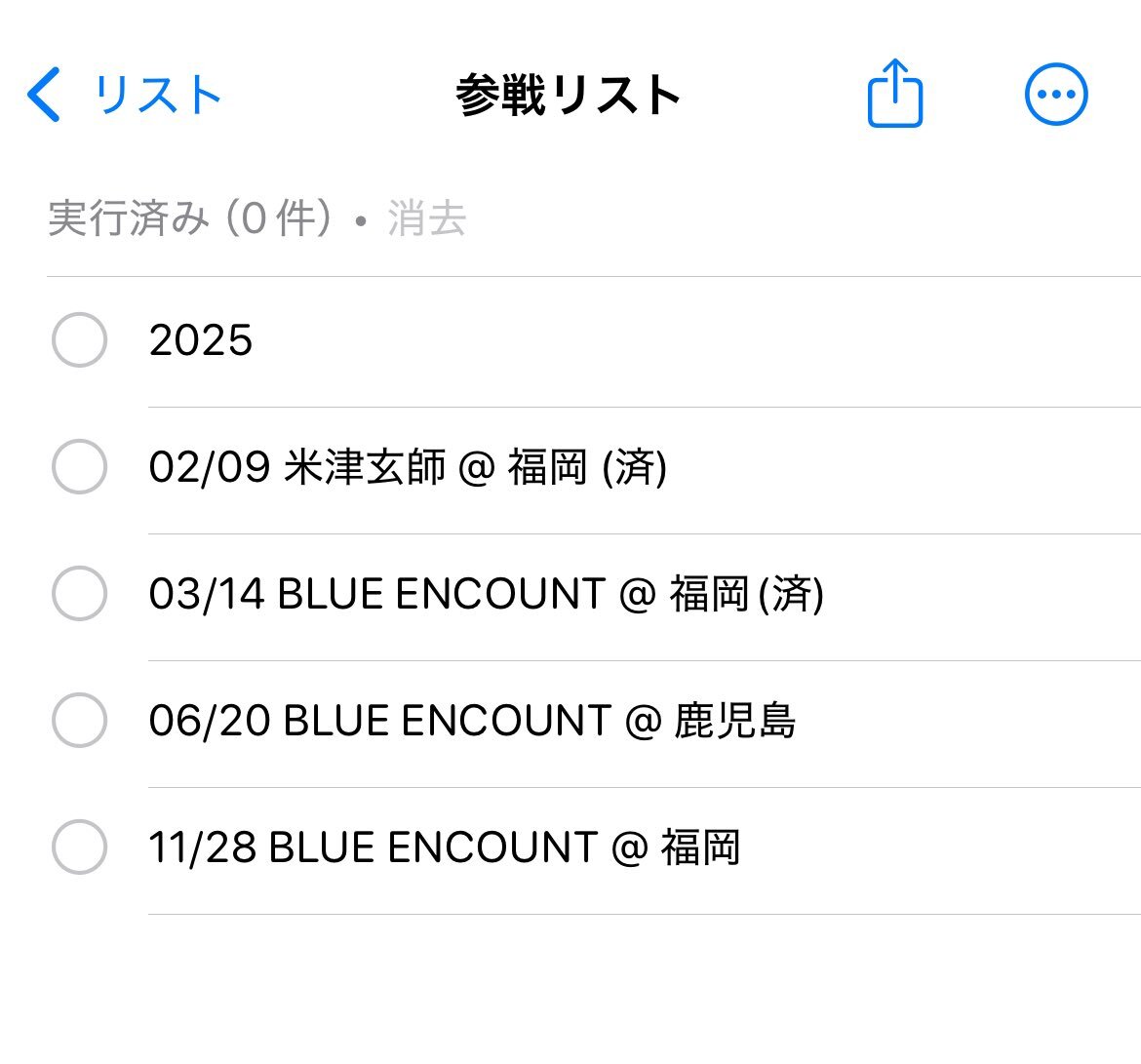Tap the 消去 clear button

(x=426, y=218)
